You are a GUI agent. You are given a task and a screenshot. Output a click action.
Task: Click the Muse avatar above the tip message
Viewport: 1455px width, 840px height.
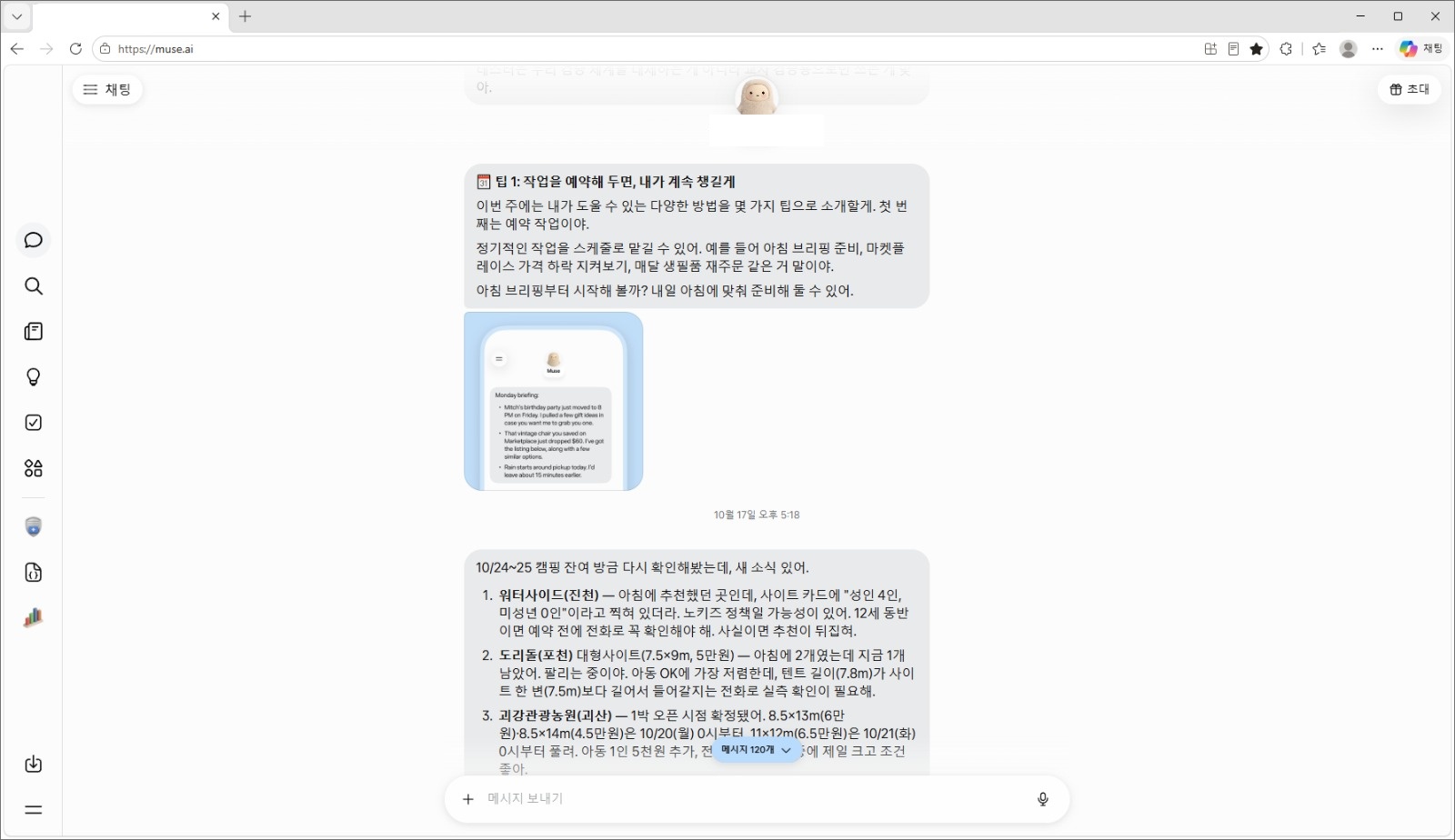click(757, 95)
